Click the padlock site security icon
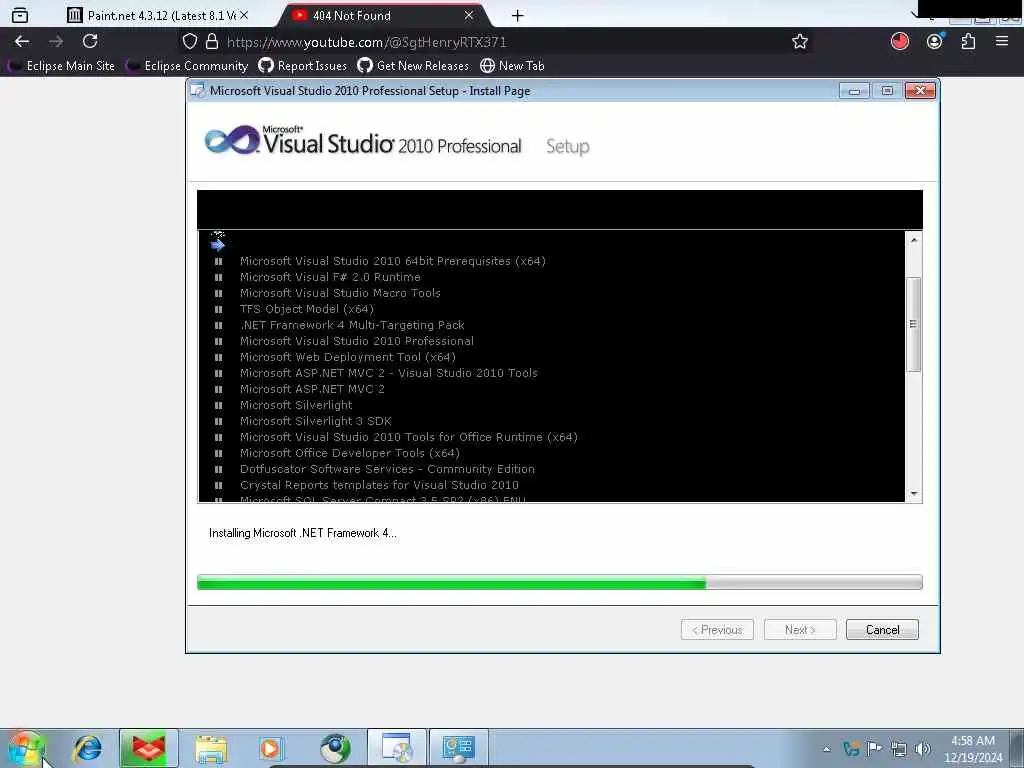 [x=212, y=42]
